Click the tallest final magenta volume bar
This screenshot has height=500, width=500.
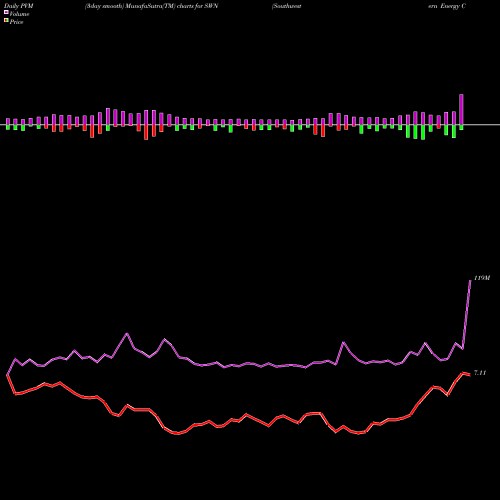[461, 110]
